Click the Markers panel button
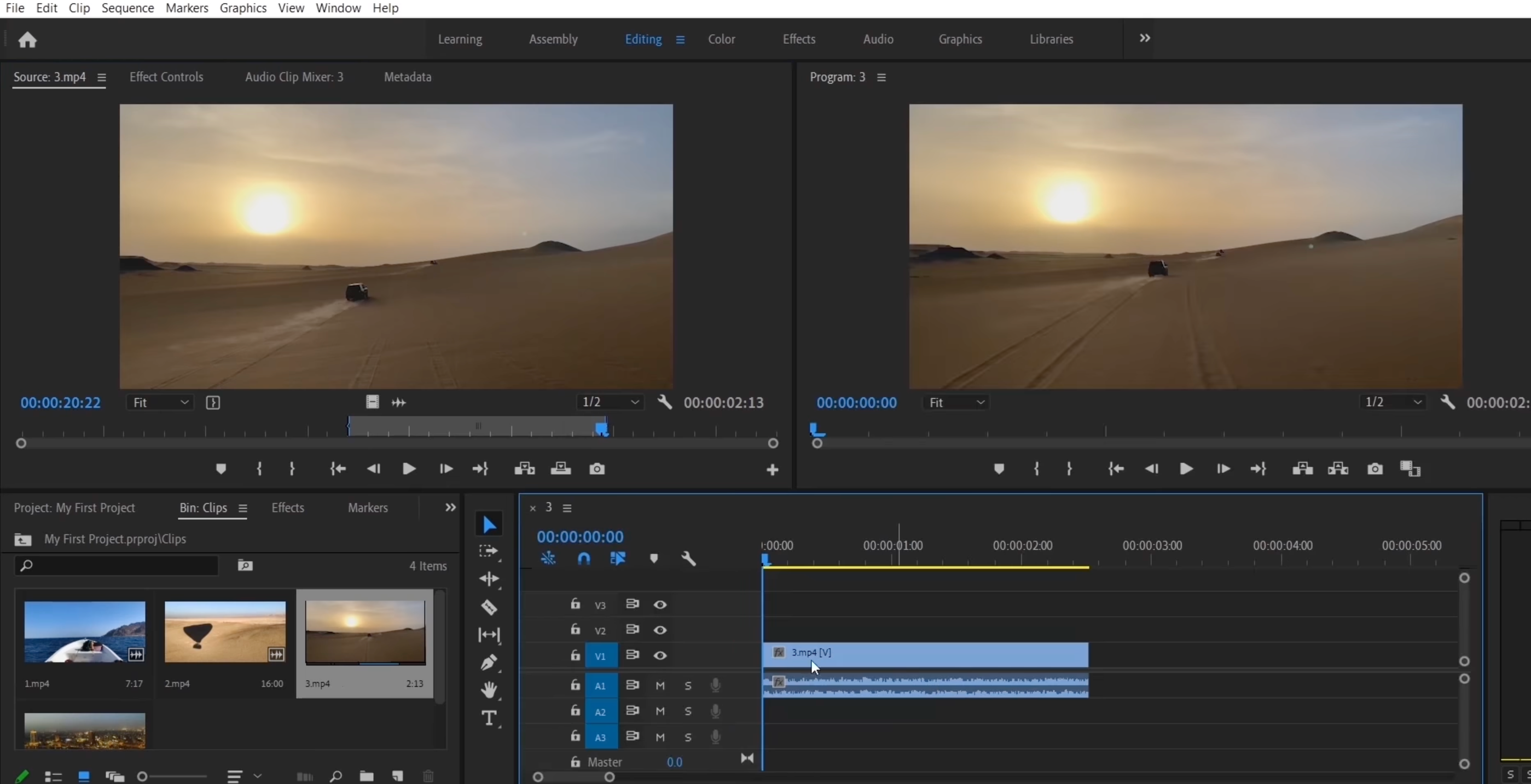The height and width of the screenshot is (784, 1531). tap(368, 508)
